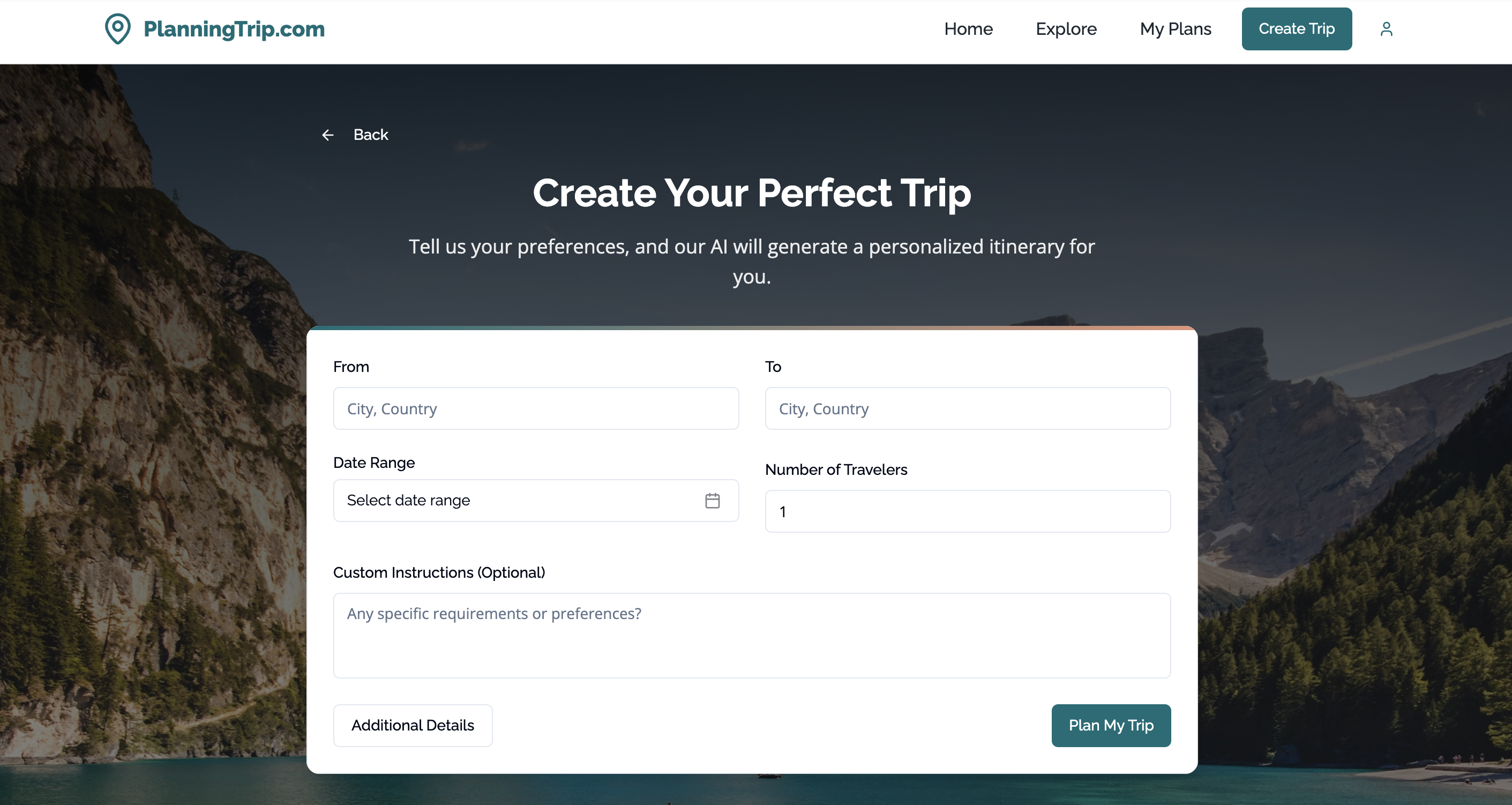This screenshot has height=805, width=1512.
Task: Click the Number of Travelers field
Action: pyautogui.click(x=967, y=511)
